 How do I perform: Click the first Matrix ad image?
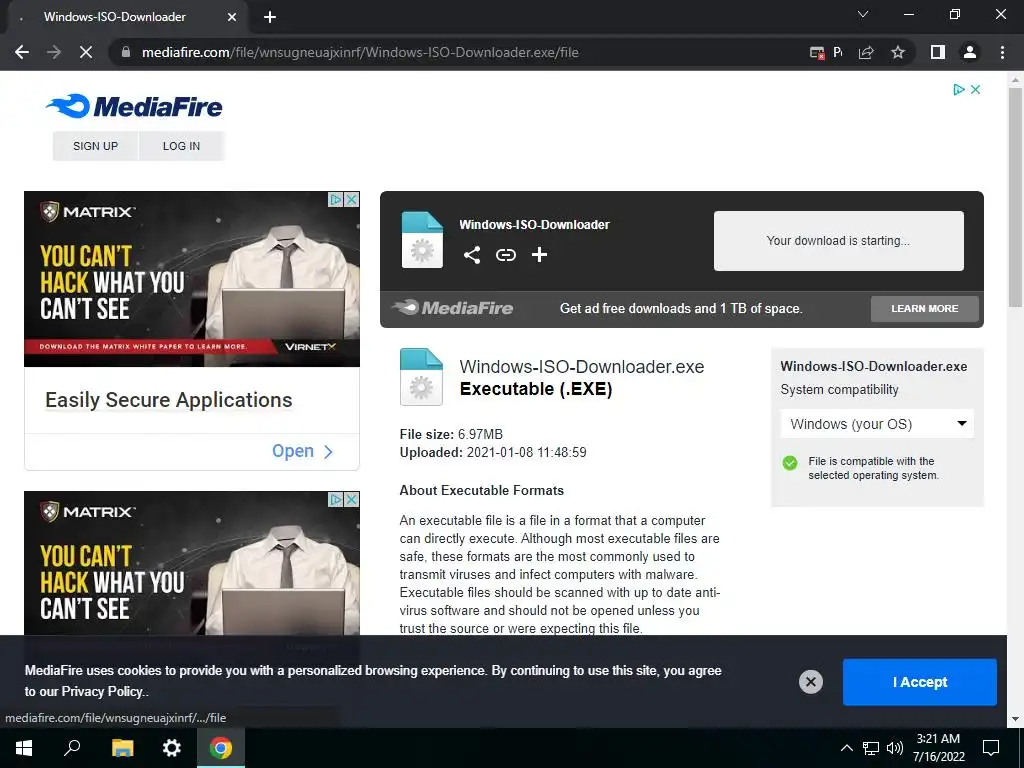[x=191, y=279]
